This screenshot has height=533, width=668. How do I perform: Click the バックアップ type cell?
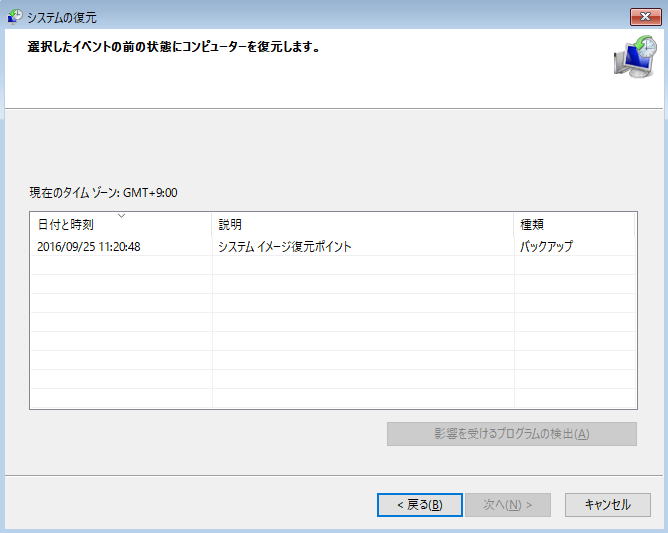tap(546, 247)
